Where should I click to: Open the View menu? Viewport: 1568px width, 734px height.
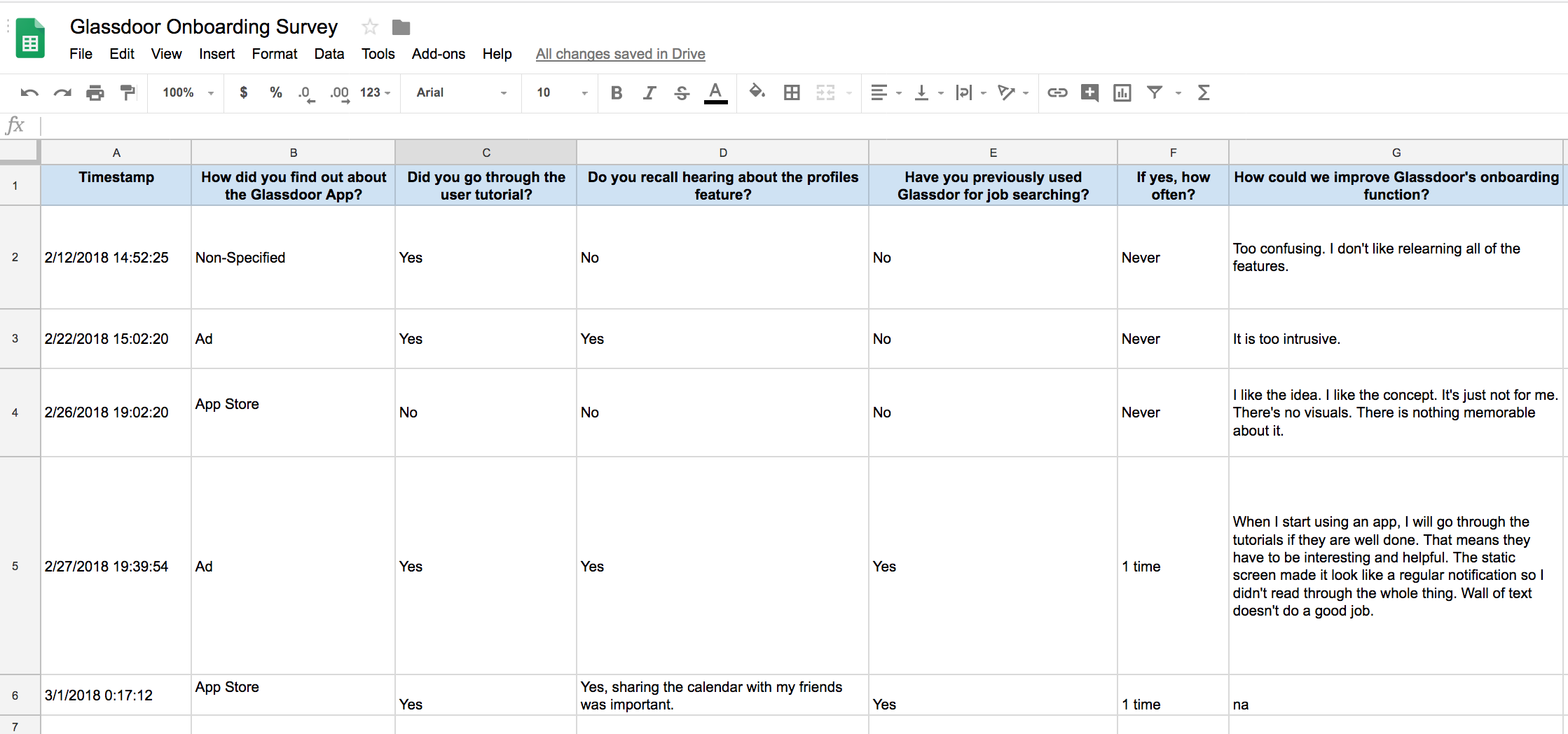[x=166, y=54]
